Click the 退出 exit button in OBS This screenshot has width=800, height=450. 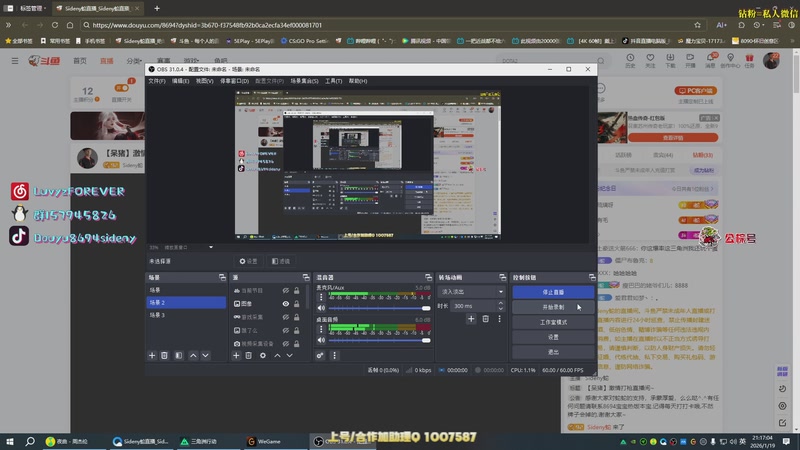coord(553,352)
